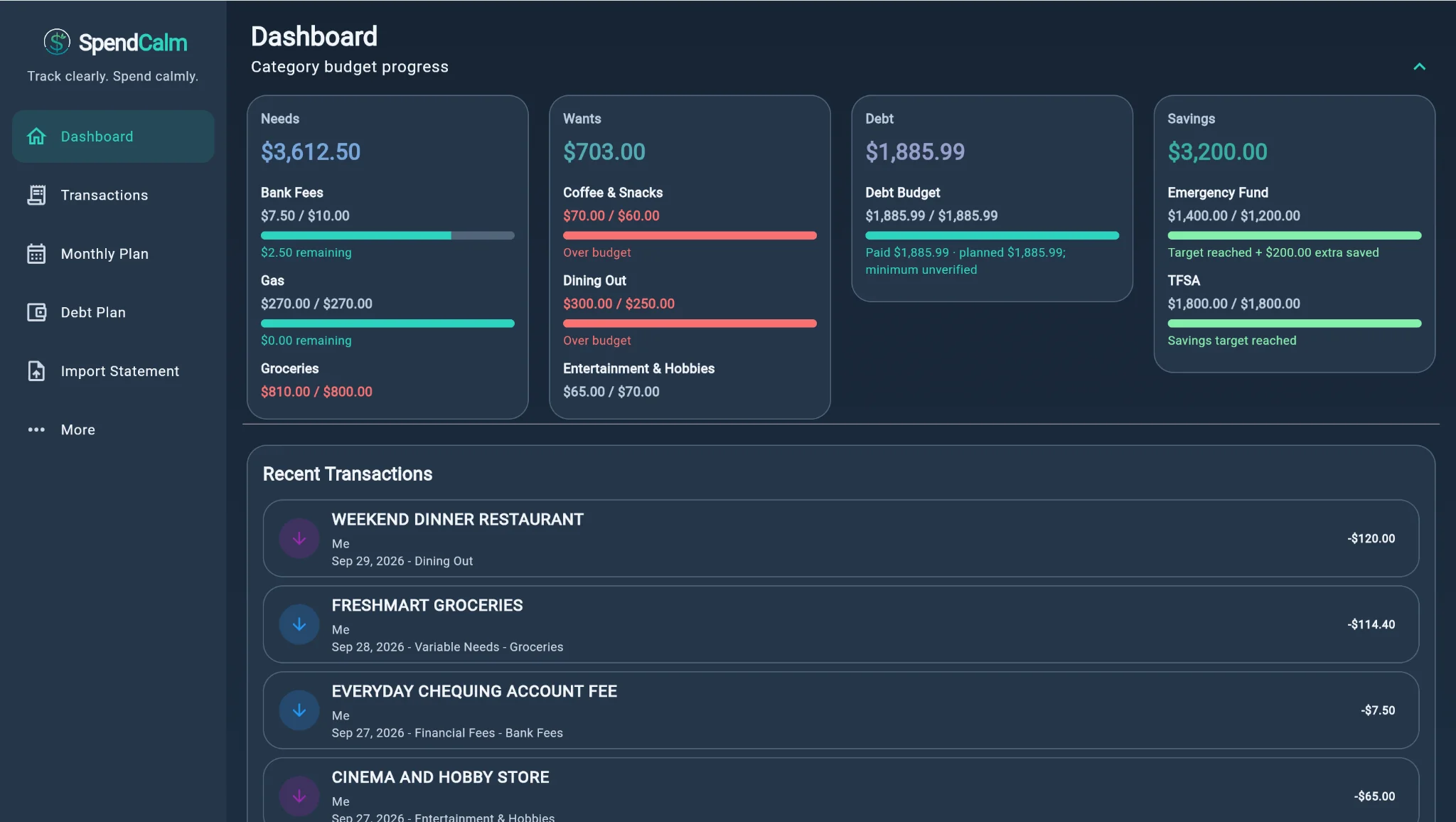Click the Emergency Fund progress bar

coord(1294,235)
